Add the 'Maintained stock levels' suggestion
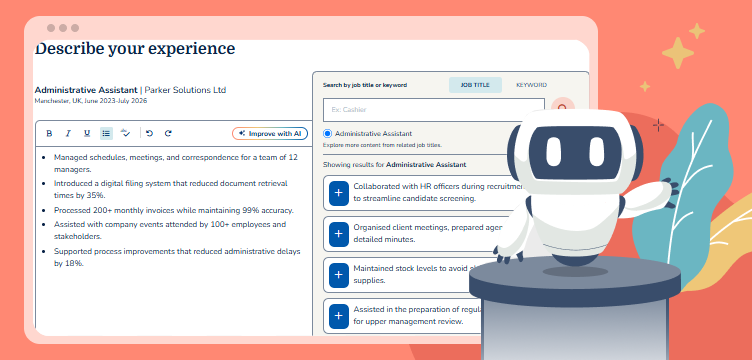Screen dimensions: 752x360 click(339, 275)
